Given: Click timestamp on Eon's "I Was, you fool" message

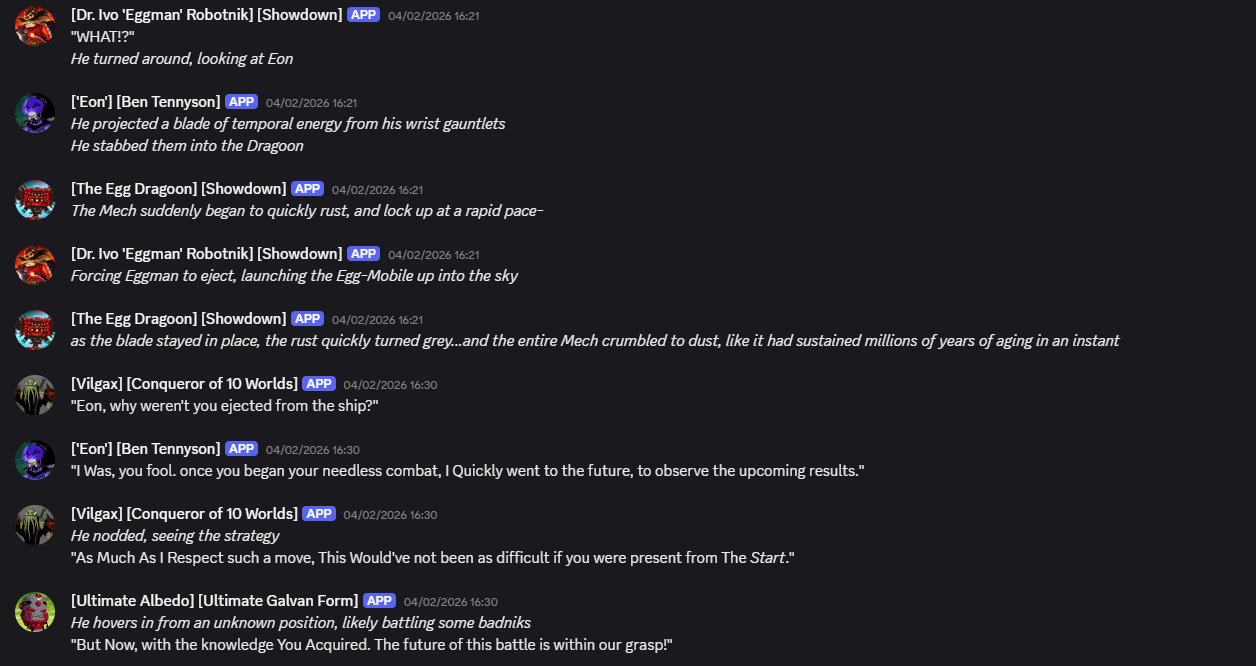Looking at the screenshot, I should pyautogui.click(x=312, y=450).
